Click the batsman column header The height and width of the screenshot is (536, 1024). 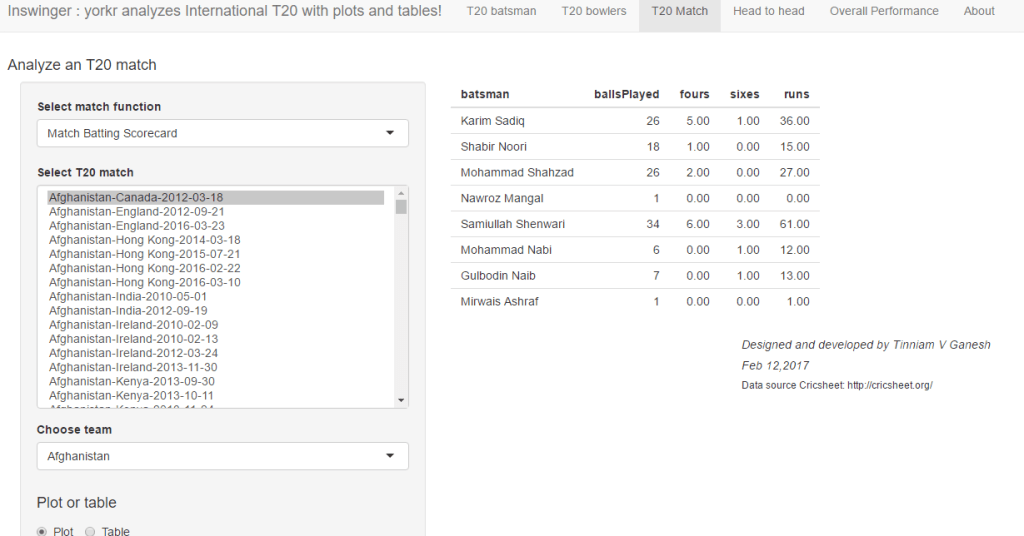click(485, 95)
